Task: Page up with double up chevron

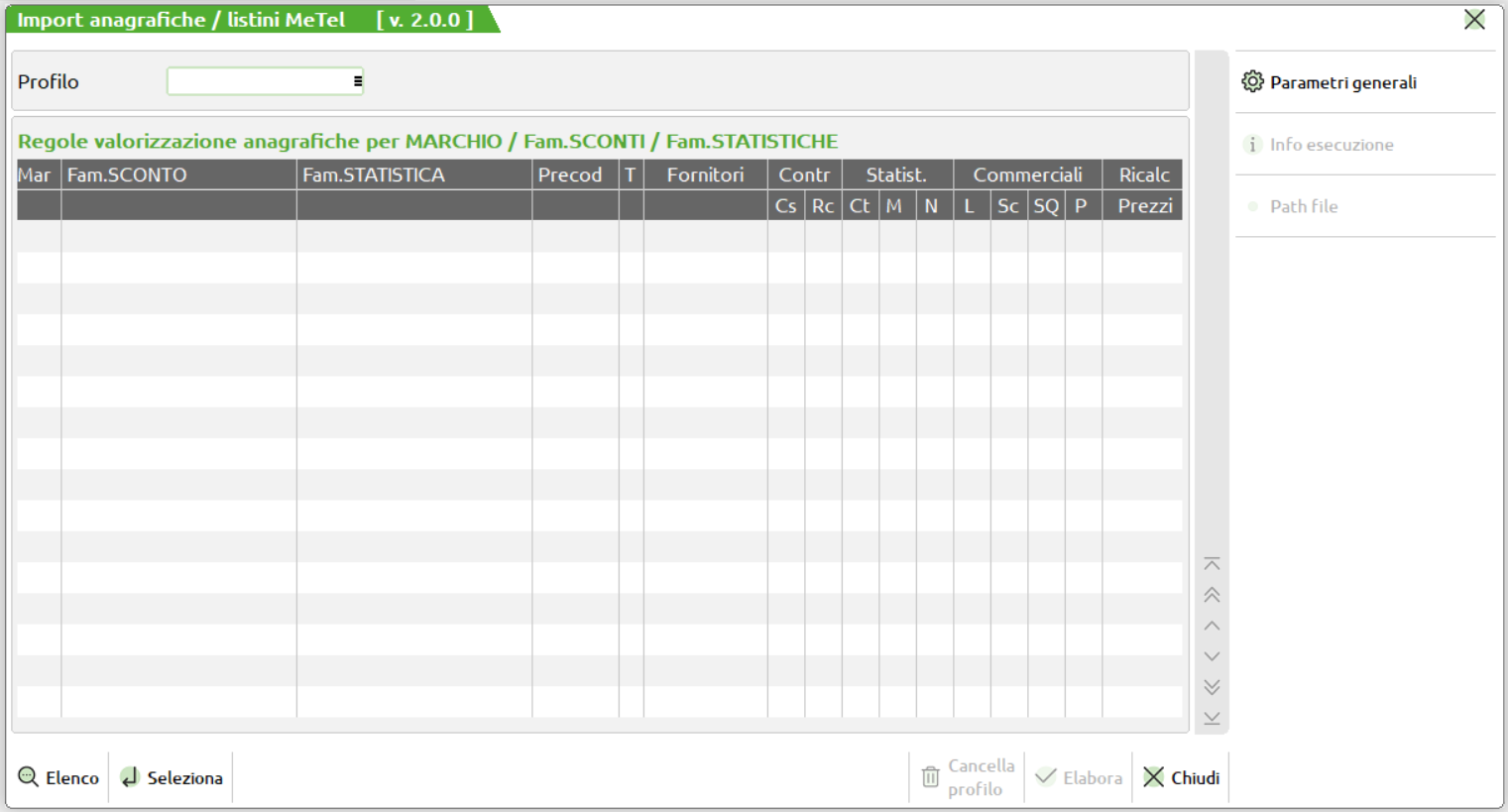Action: point(1212,595)
